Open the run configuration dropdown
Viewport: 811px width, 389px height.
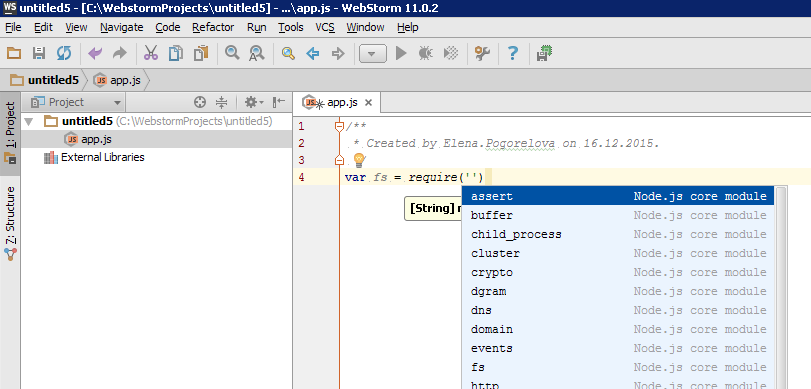tap(372, 53)
